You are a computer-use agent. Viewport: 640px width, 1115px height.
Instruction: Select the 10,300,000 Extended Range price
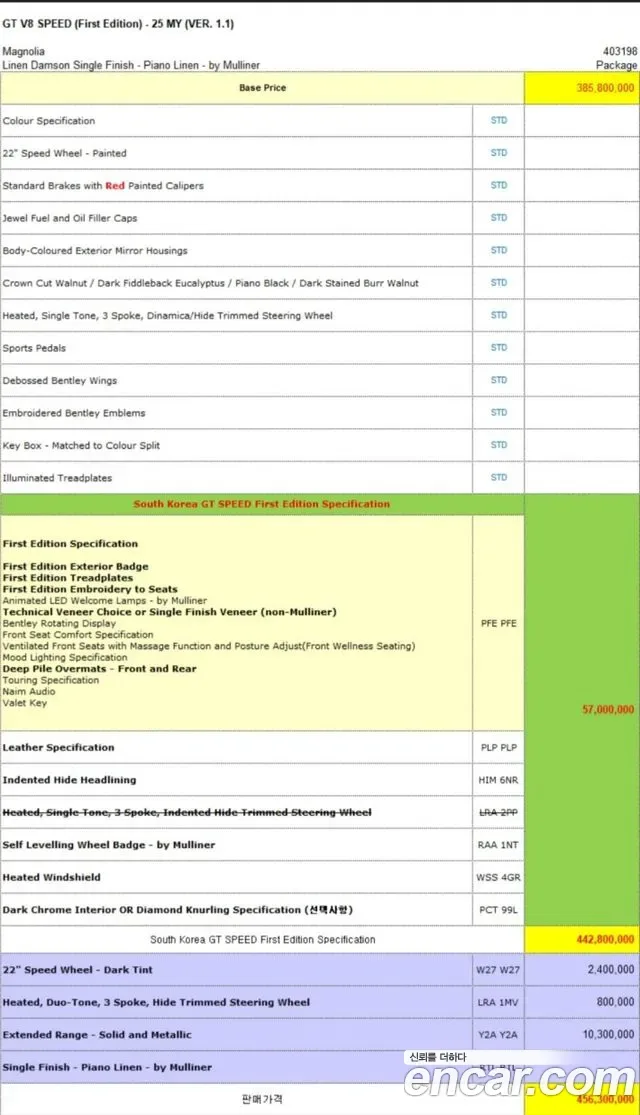click(x=609, y=1035)
